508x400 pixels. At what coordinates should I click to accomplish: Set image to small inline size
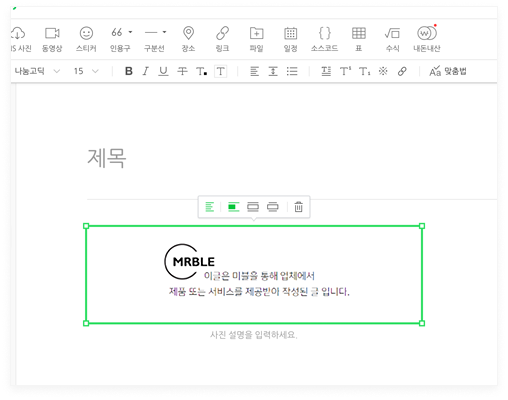(234, 207)
